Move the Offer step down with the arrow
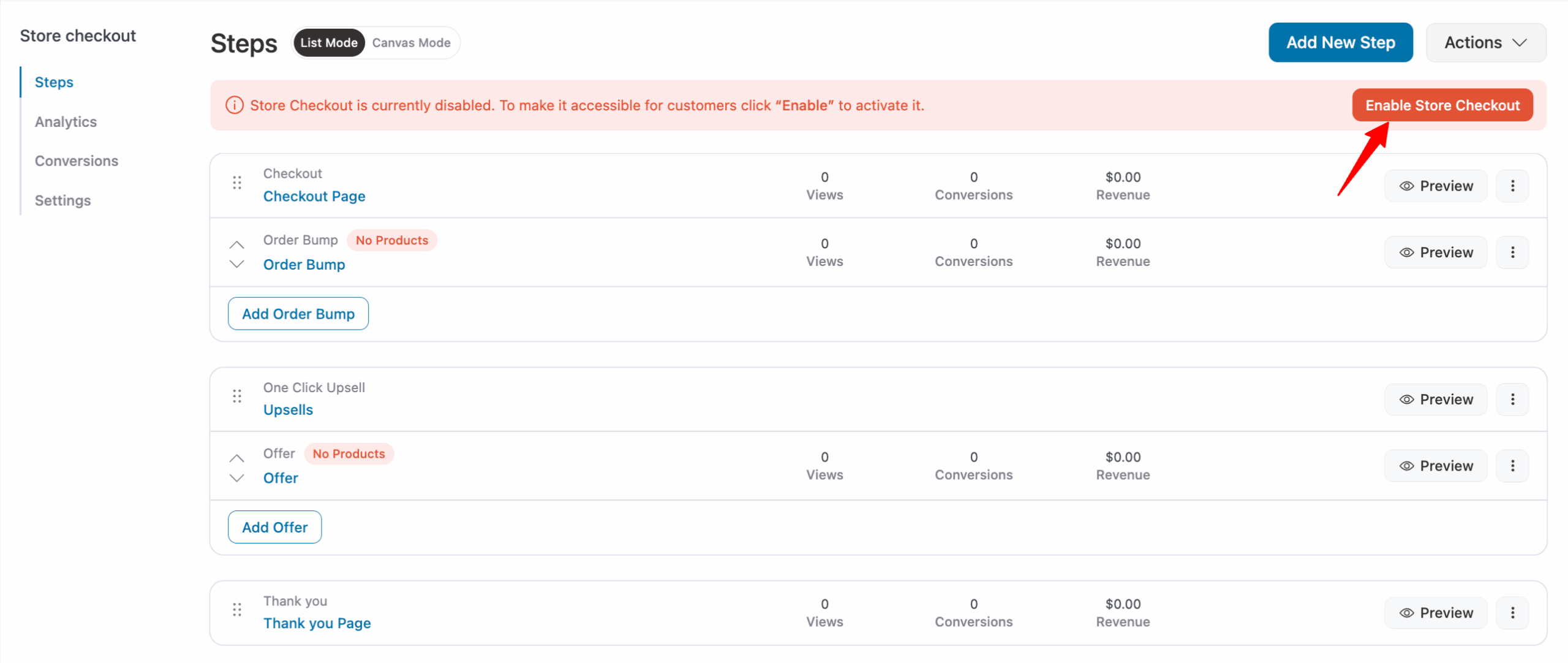The image size is (1568, 663). (237, 478)
